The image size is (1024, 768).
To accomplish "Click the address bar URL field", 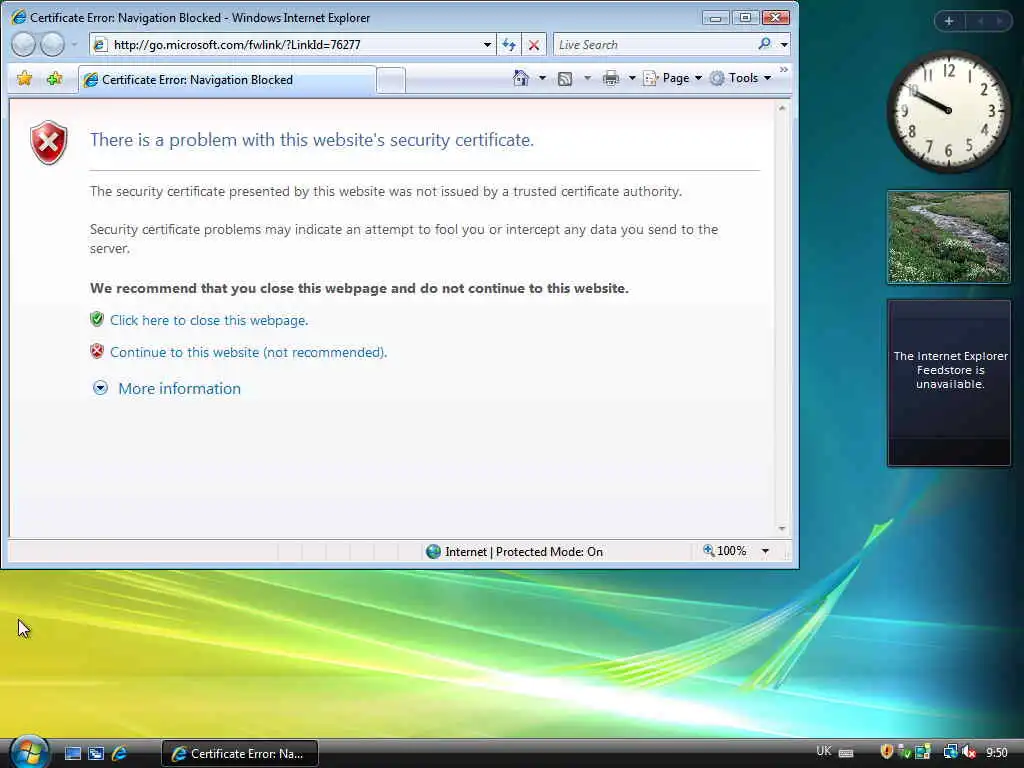I will coord(292,44).
